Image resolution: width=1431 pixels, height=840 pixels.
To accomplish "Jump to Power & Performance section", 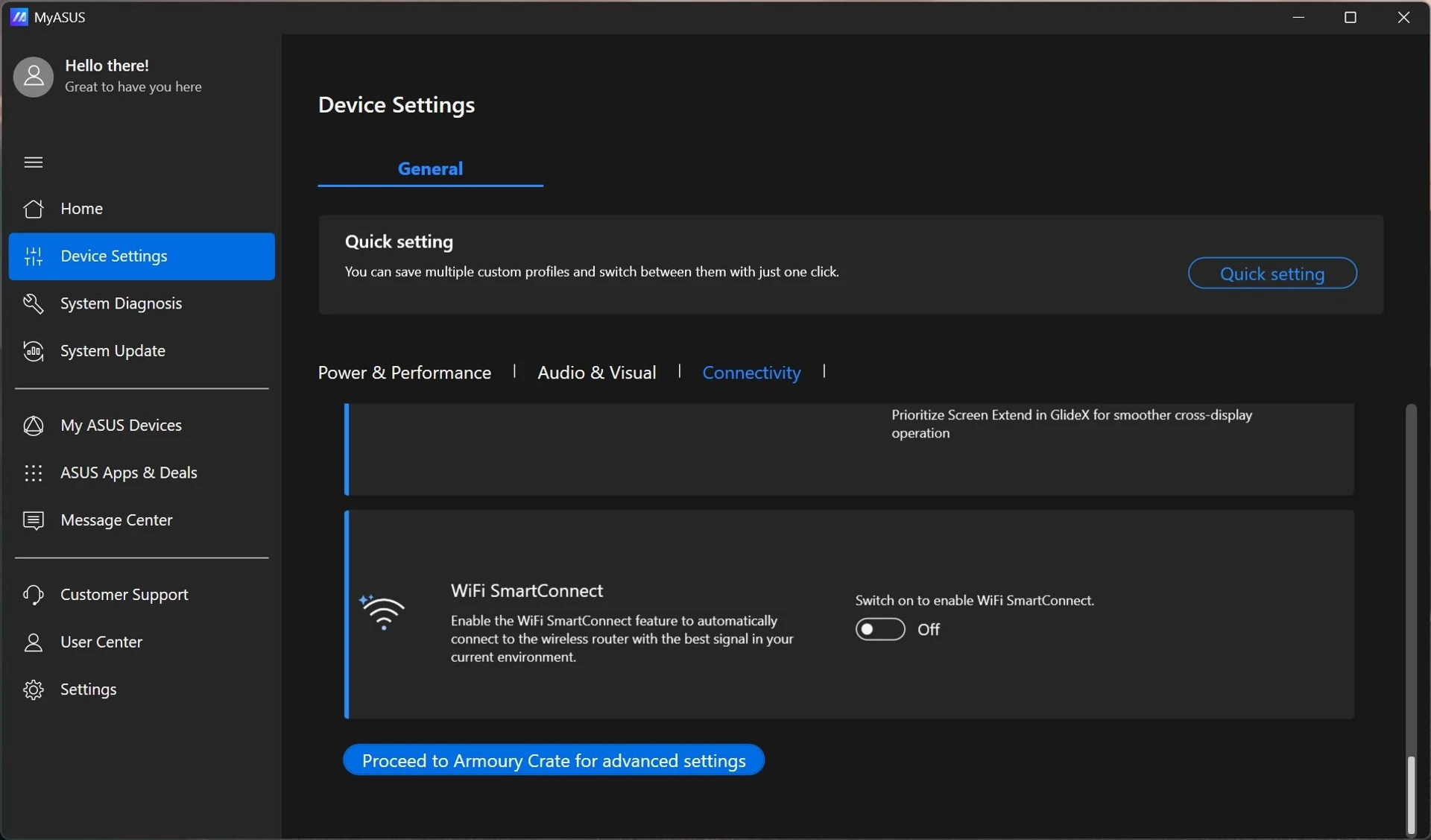I will (405, 373).
